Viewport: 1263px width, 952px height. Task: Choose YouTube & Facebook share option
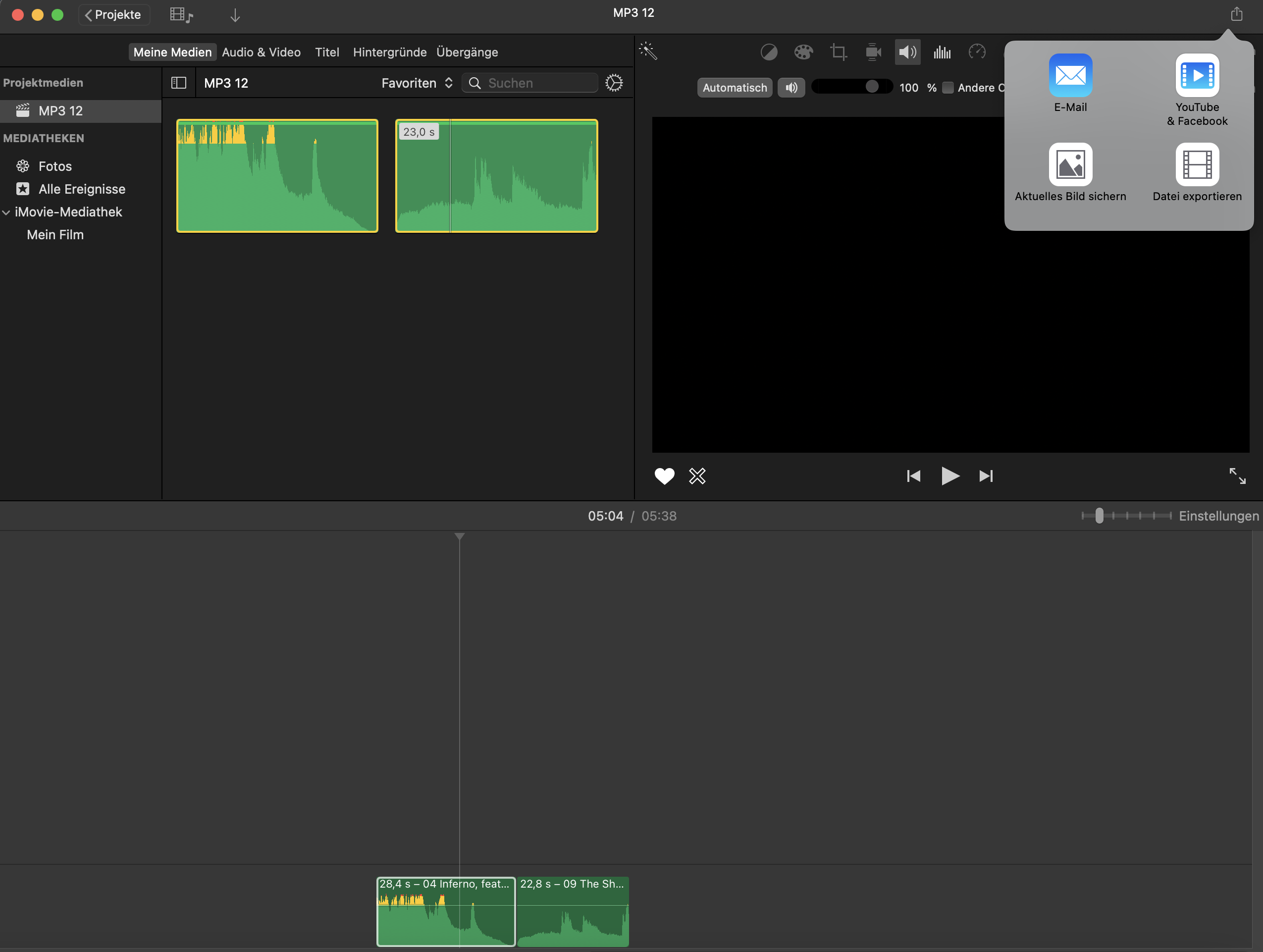click(1197, 76)
